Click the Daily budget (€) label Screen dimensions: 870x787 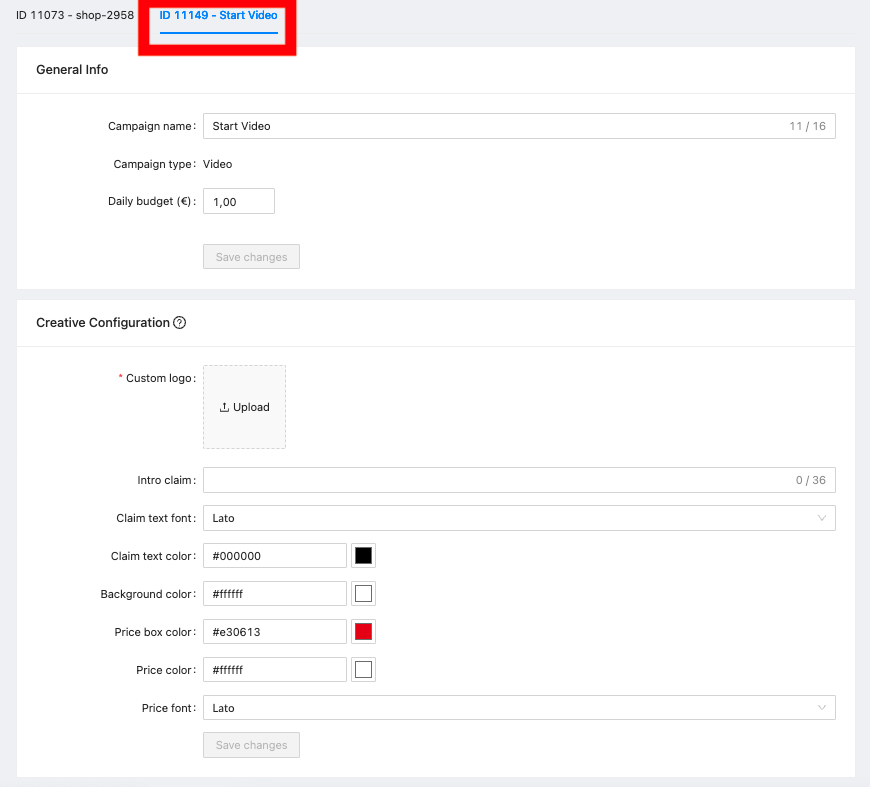(150, 201)
